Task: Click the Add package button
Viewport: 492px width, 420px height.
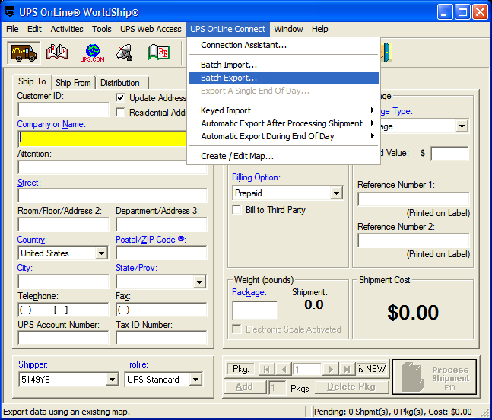Action: pos(244,387)
